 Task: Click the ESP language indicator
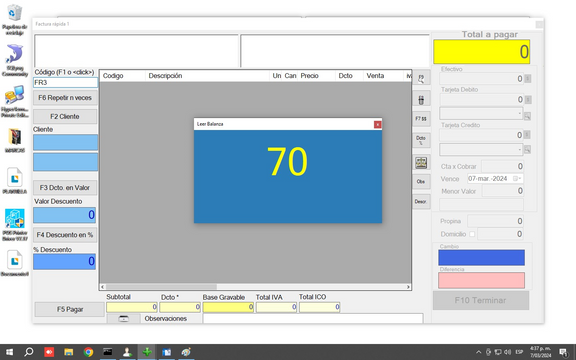[x=519, y=352]
